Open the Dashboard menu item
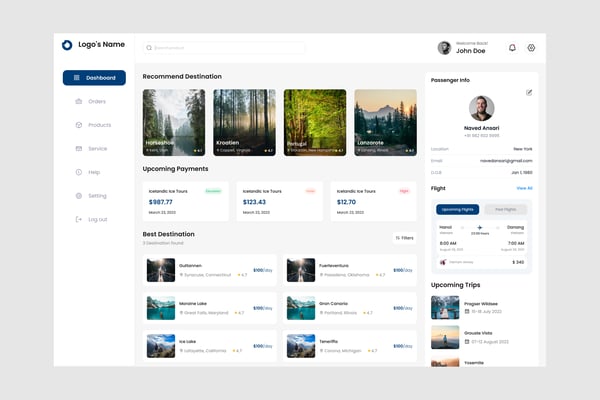Viewport: 600px width, 400px height. point(94,78)
